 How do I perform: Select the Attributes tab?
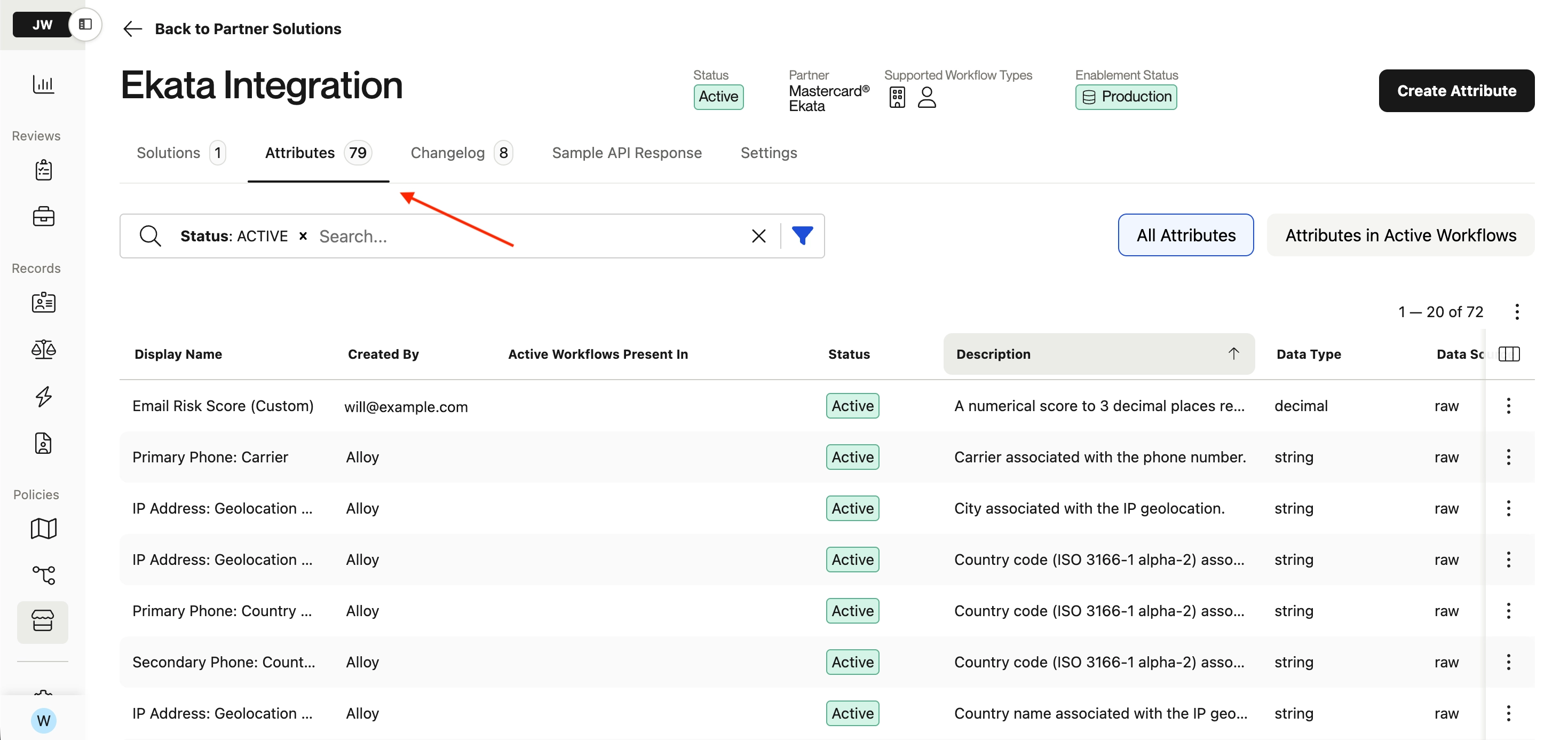pos(318,152)
